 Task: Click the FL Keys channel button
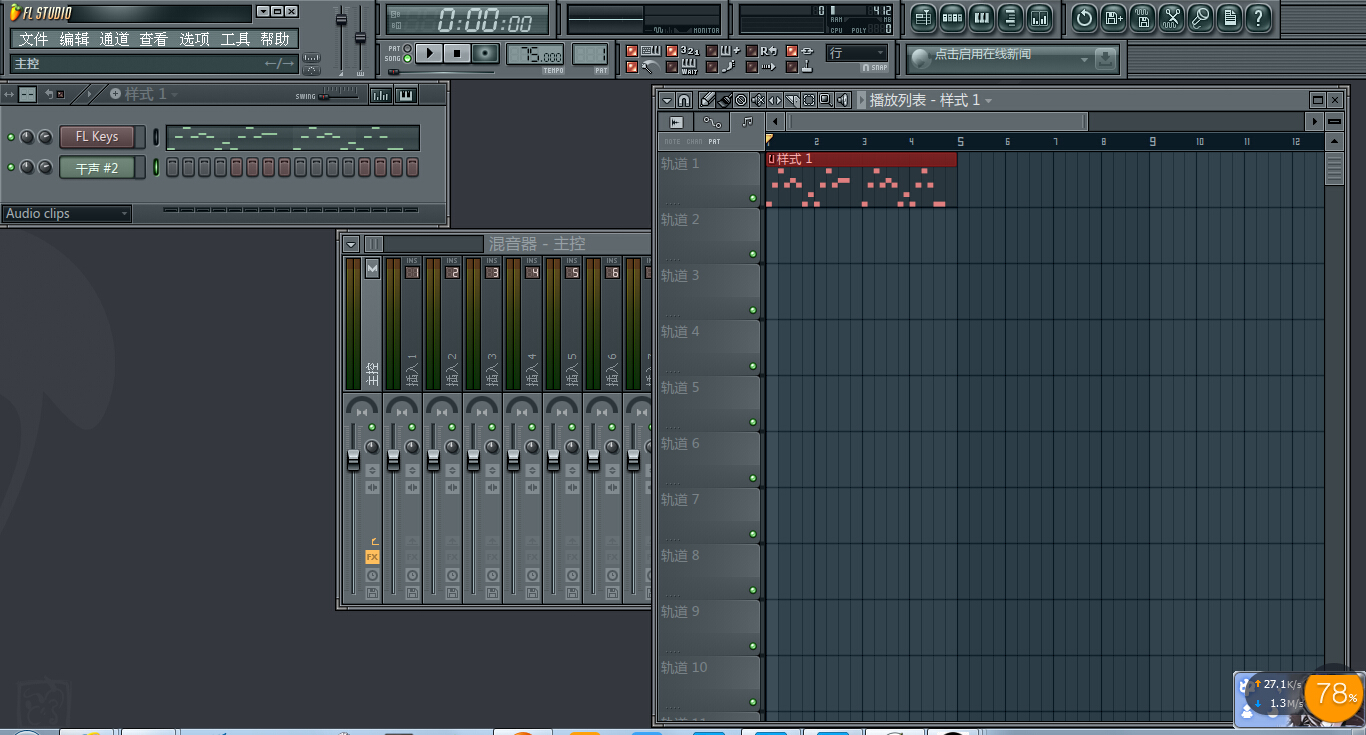(x=97, y=137)
